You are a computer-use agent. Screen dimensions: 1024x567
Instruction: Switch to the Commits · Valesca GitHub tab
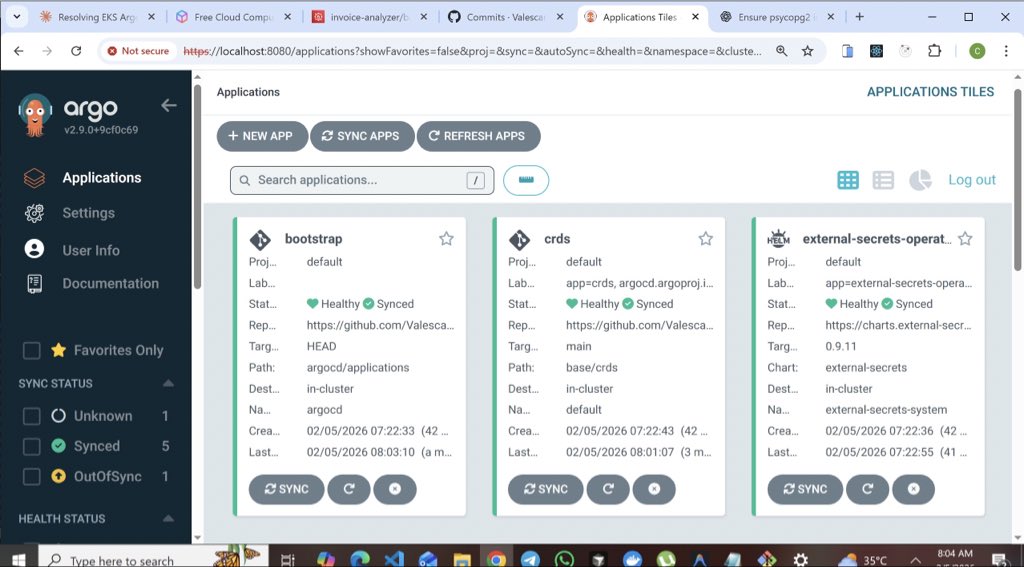505,17
